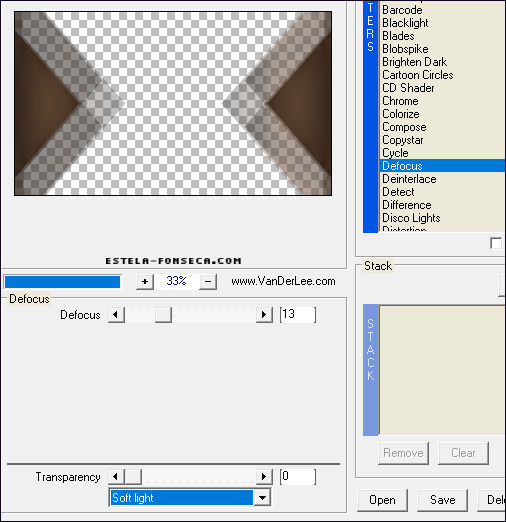Click the Defocus slider thumb
The width and height of the screenshot is (506, 522).
point(163,315)
